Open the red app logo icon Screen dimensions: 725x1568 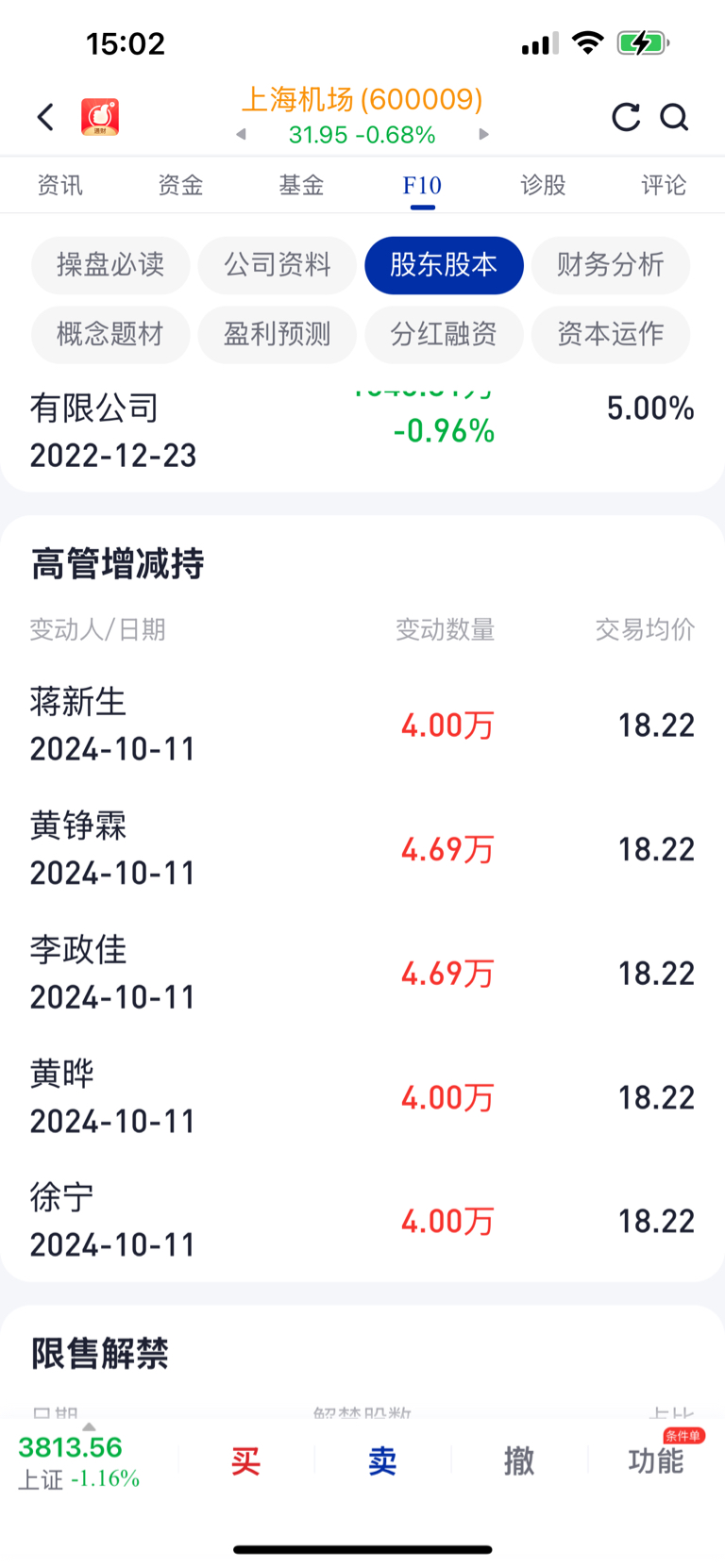(x=100, y=117)
